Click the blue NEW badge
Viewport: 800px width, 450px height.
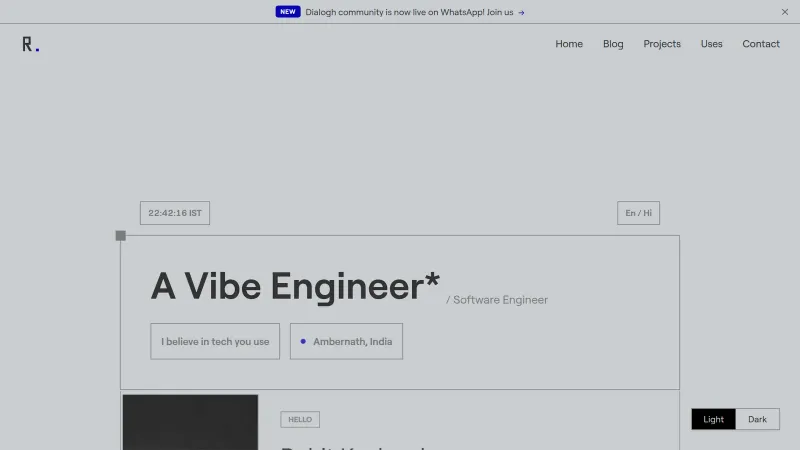click(x=288, y=12)
